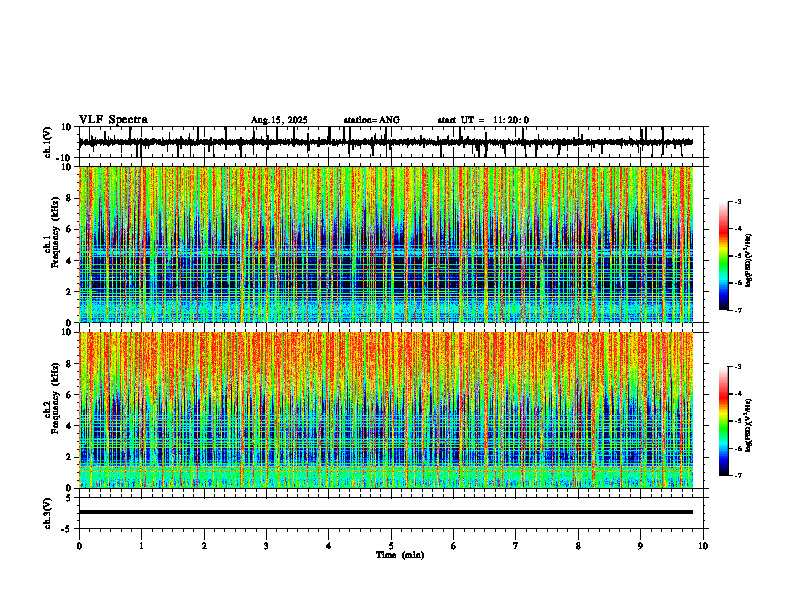
Task: Click time axis tick label 3
Action: [x=266, y=546]
